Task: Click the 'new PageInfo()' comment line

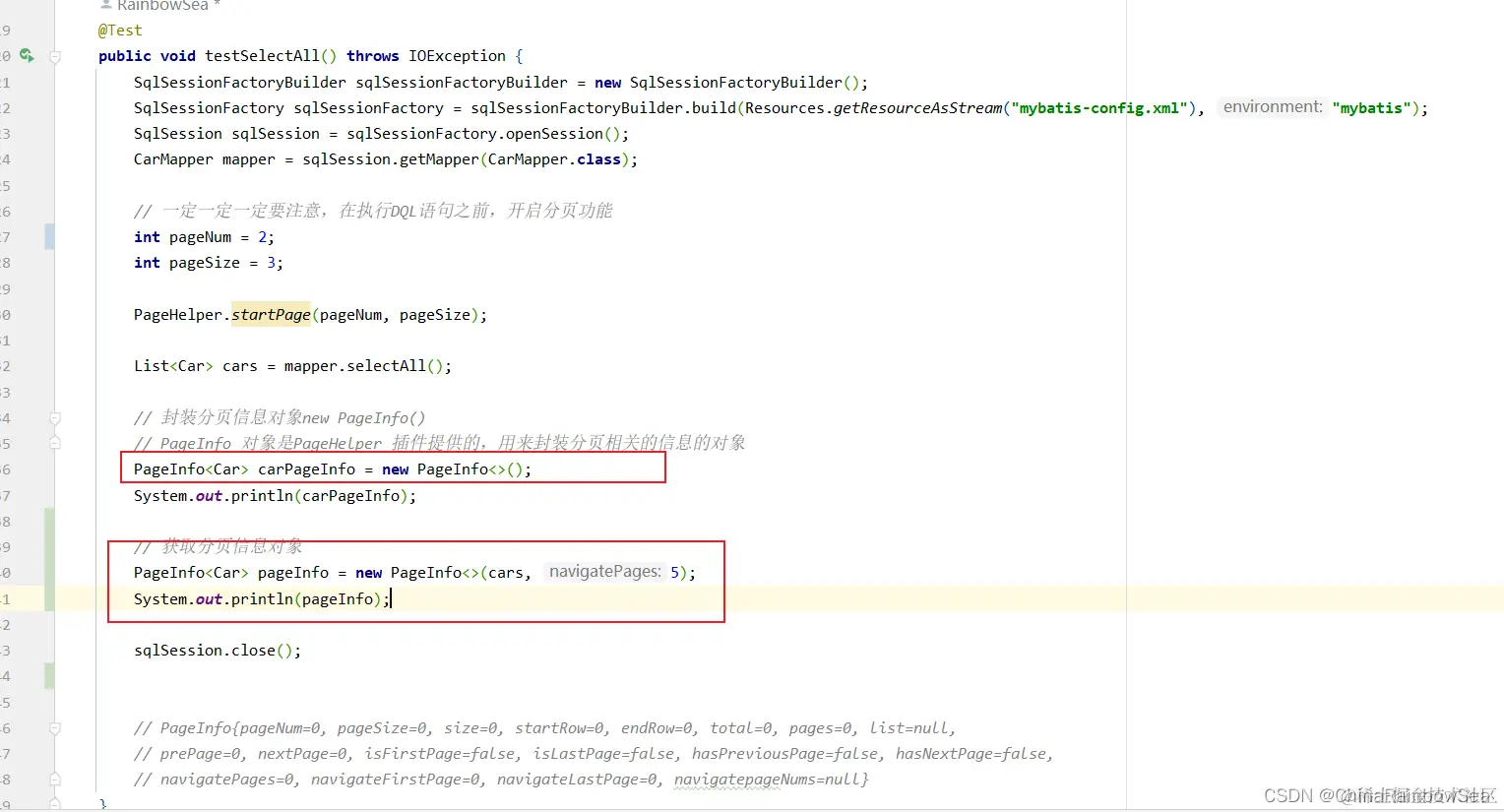Action: coord(280,418)
